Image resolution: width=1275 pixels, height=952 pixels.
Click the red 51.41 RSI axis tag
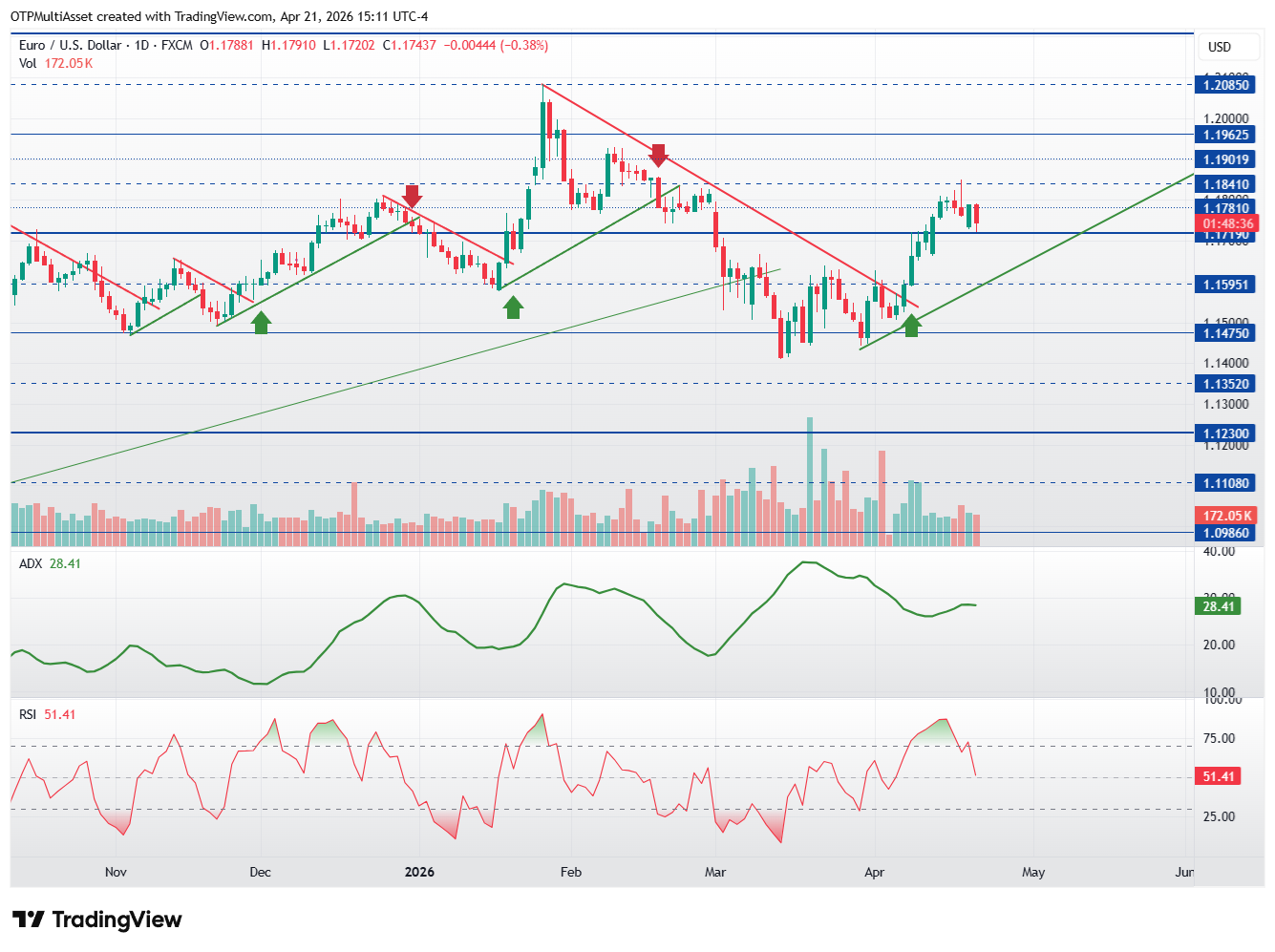pos(1219,776)
